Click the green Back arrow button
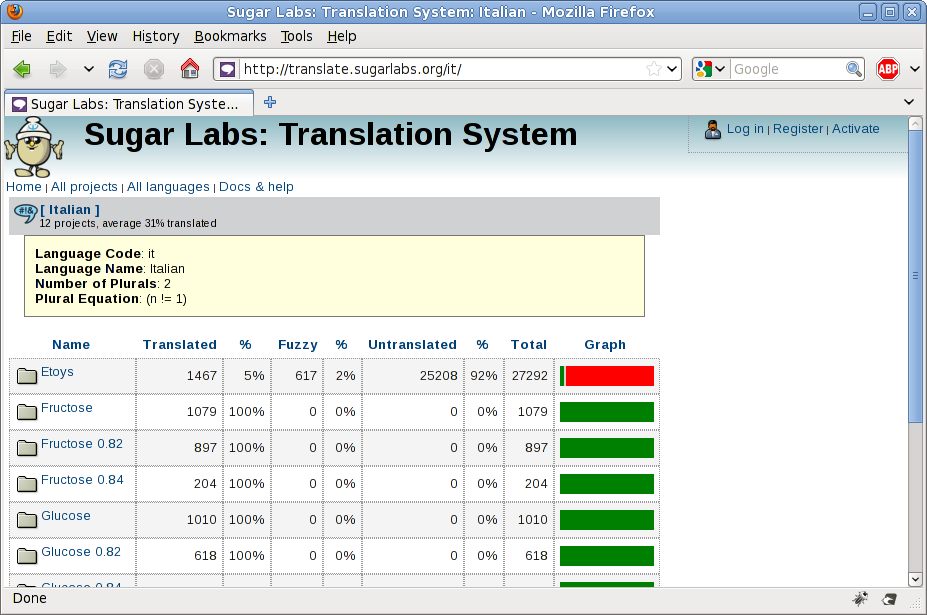 pos(22,69)
